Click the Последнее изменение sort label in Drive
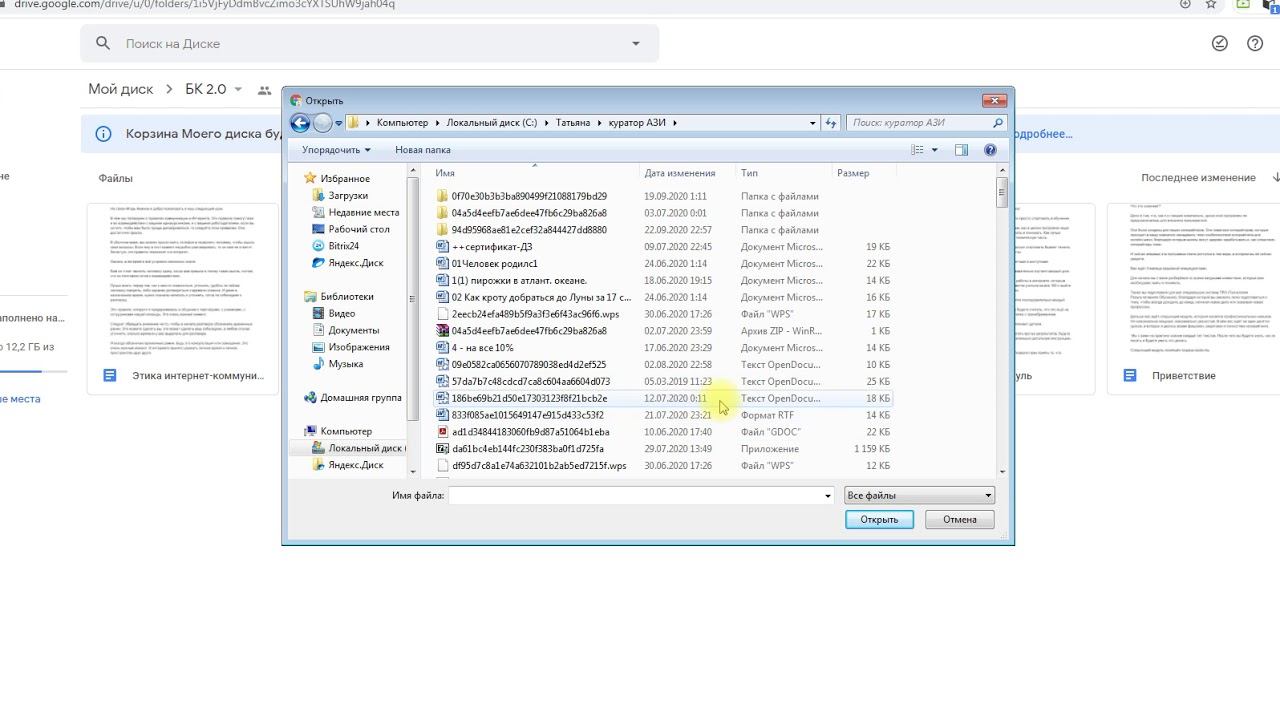Viewport: 1280px width, 720px height. pos(1198,177)
